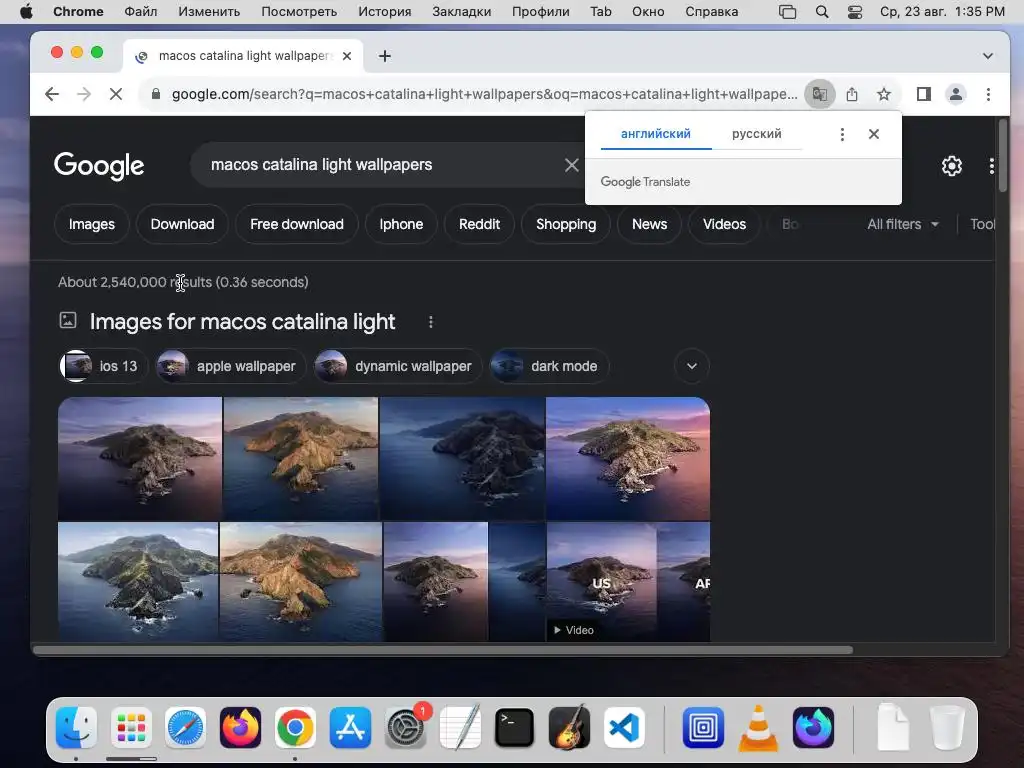Open more options beside Images for heading
Viewport: 1024px width, 768px height.
point(430,322)
